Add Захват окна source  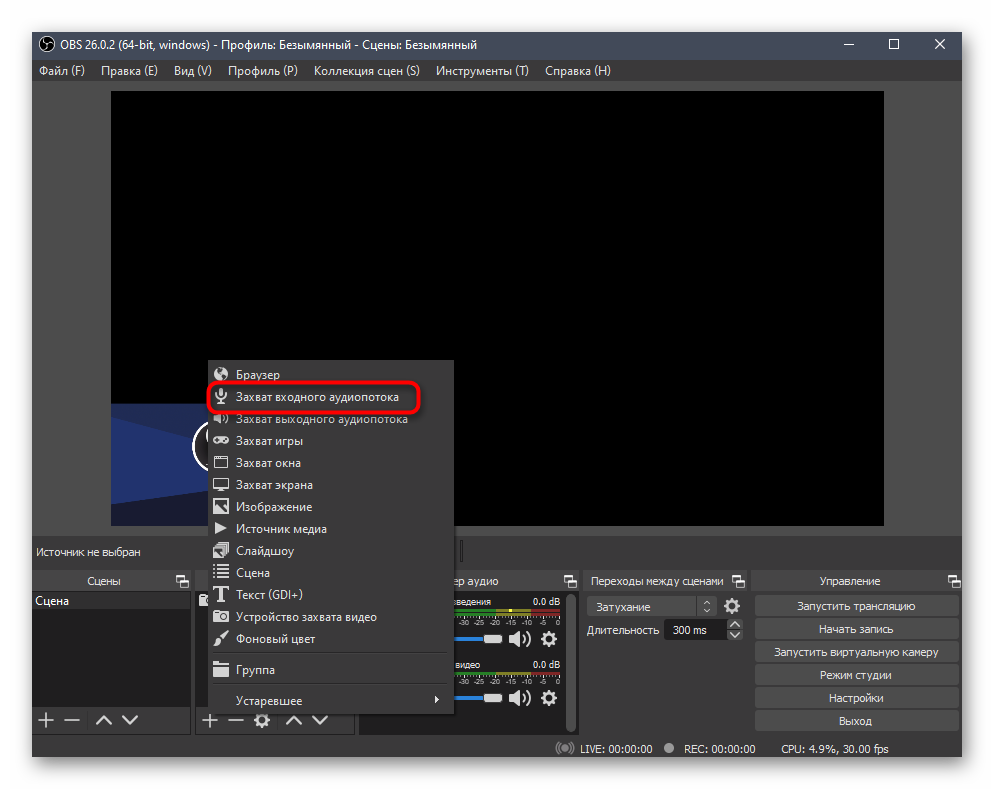330,463
